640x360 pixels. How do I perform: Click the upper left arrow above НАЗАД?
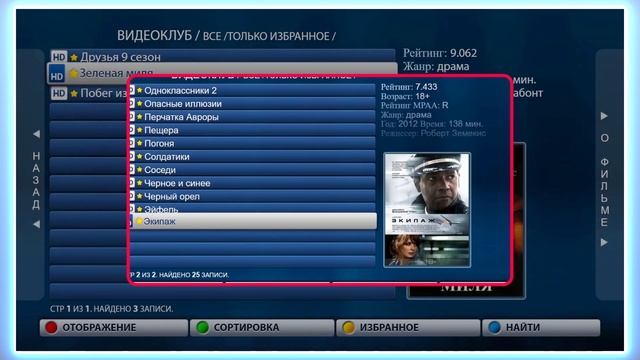(x=36, y=134)
